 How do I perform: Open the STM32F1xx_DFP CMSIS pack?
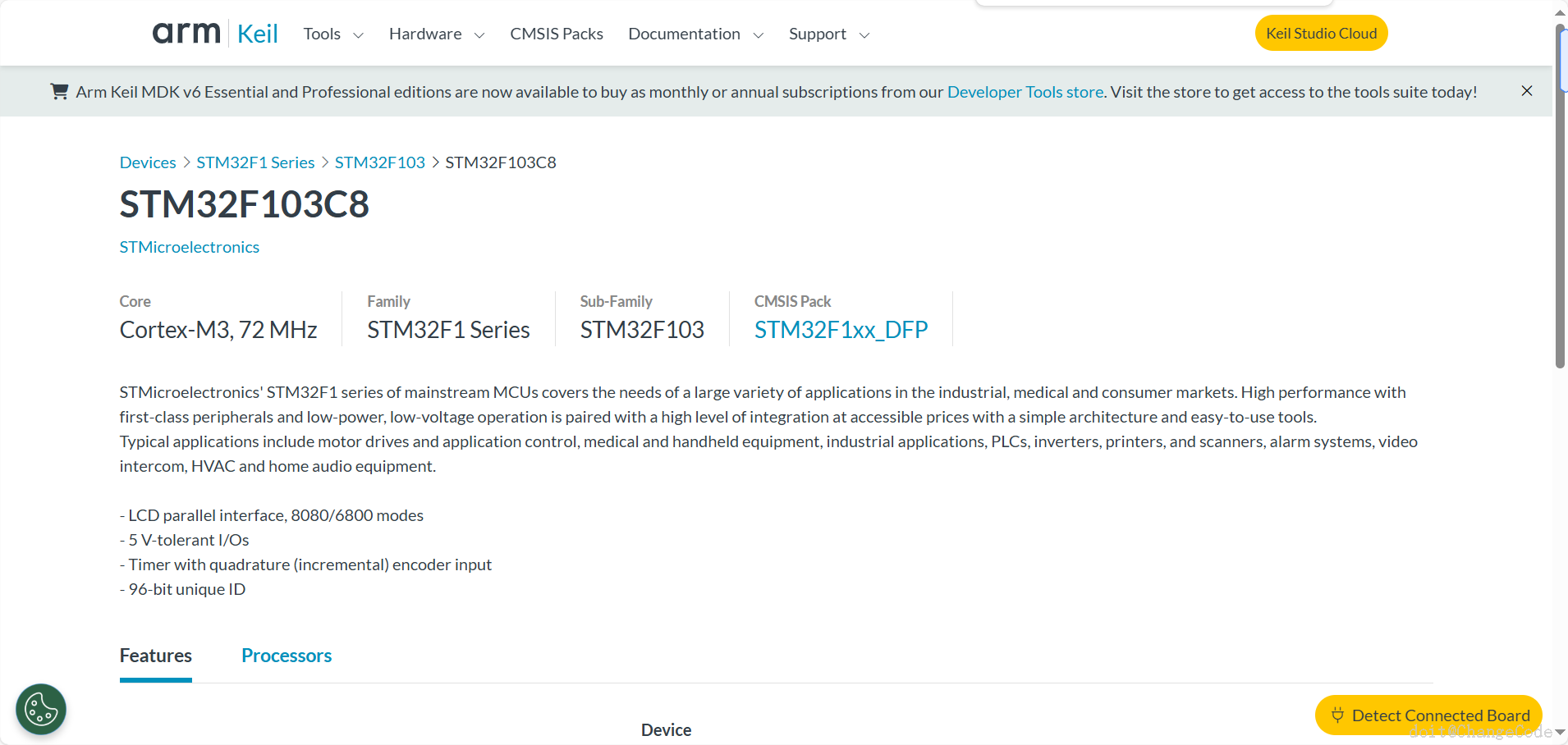click(x=841, y=330)
